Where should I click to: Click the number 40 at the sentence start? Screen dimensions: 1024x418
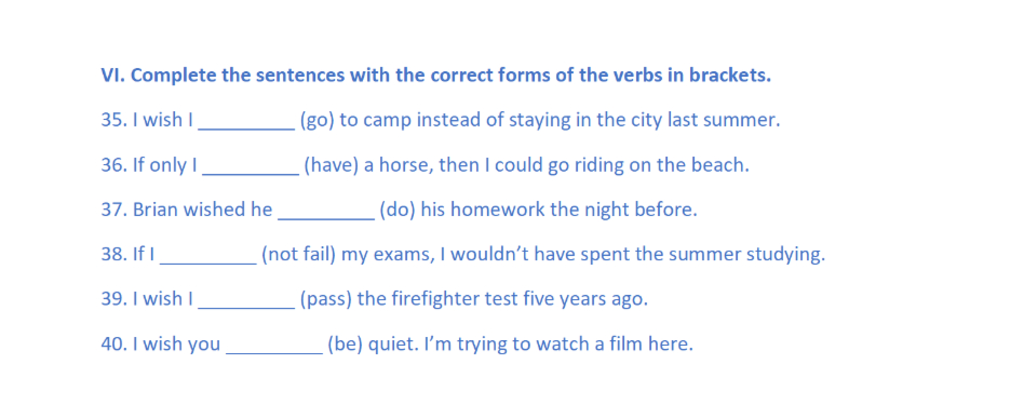click(x=112, y=344)
